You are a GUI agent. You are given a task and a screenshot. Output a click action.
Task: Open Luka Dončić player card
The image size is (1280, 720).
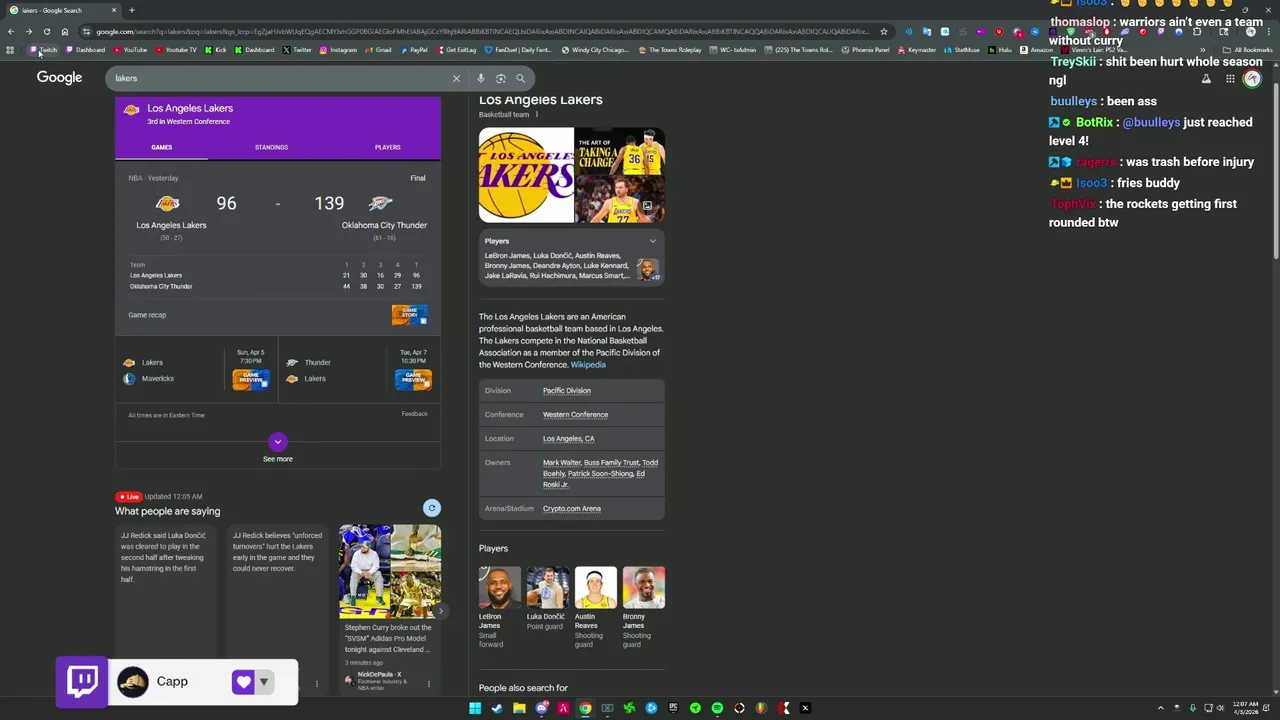pos(547,599)
